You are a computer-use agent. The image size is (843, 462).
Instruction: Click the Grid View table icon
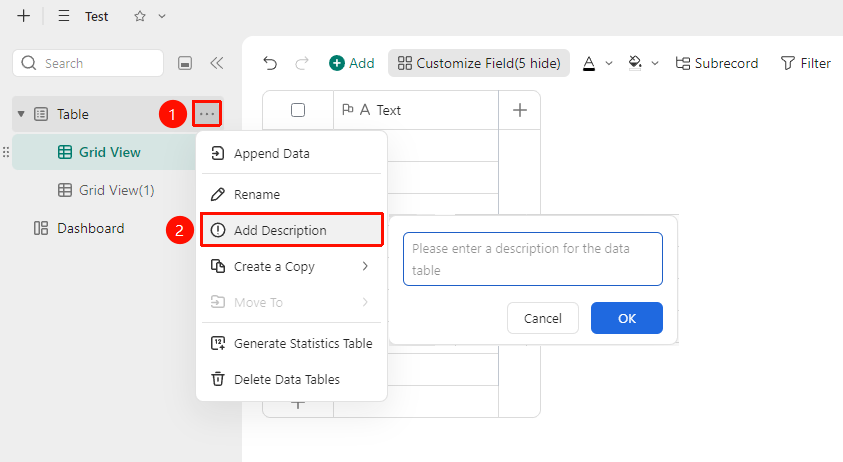[x=65, y=152]
